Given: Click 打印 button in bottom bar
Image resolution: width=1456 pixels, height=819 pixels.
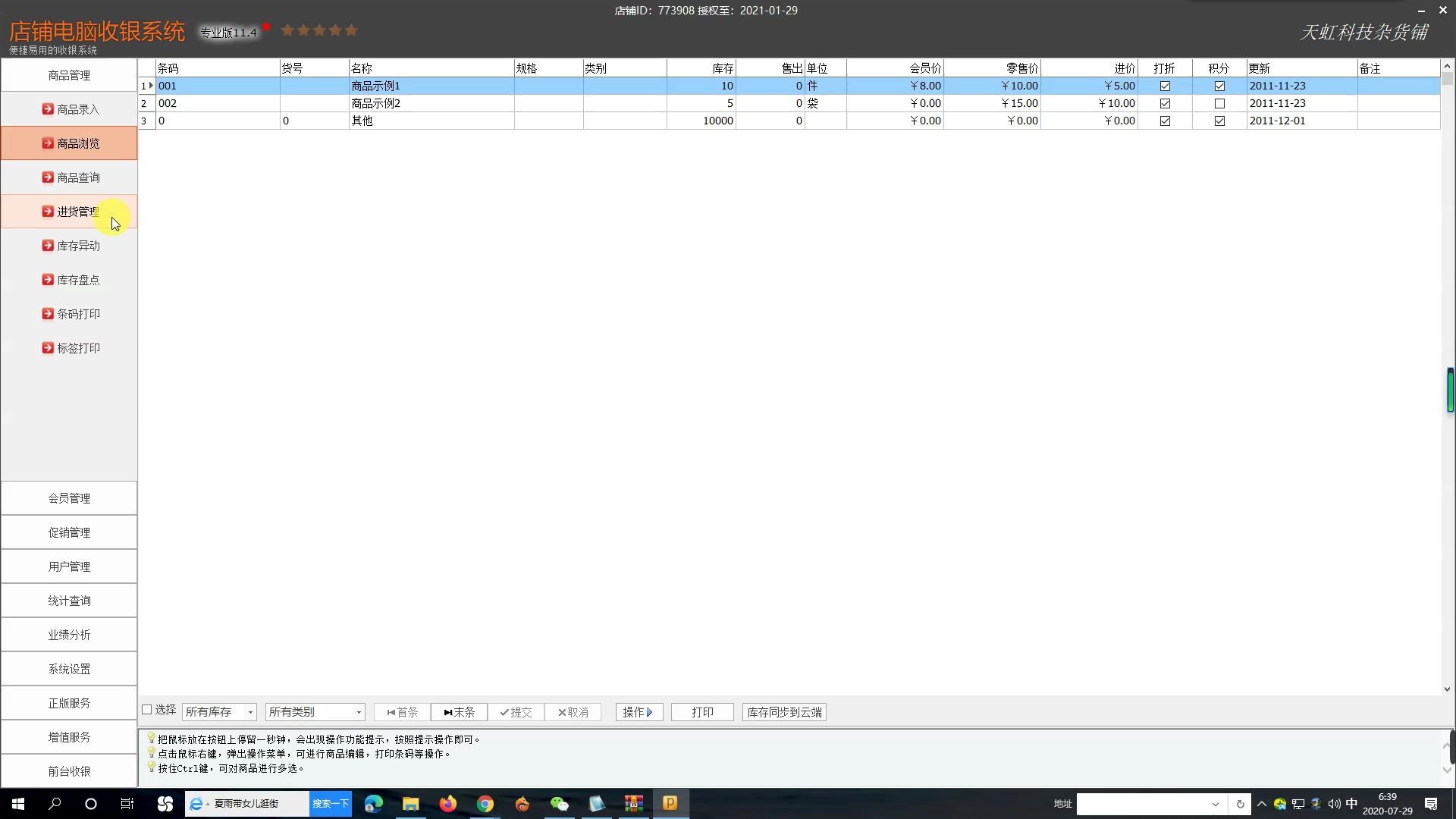Looking at the screenshot, I should point(702,712).
